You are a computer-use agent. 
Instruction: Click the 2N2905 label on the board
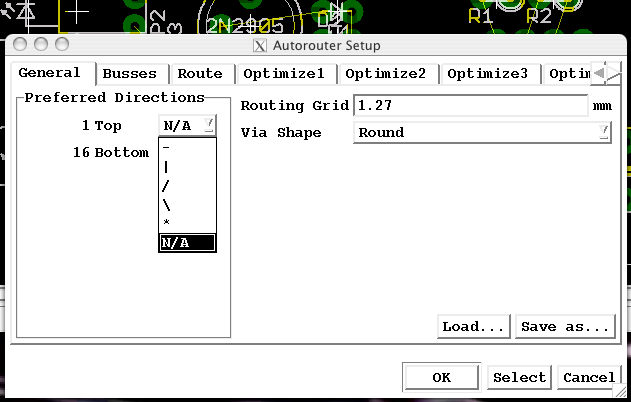point(245,26)
